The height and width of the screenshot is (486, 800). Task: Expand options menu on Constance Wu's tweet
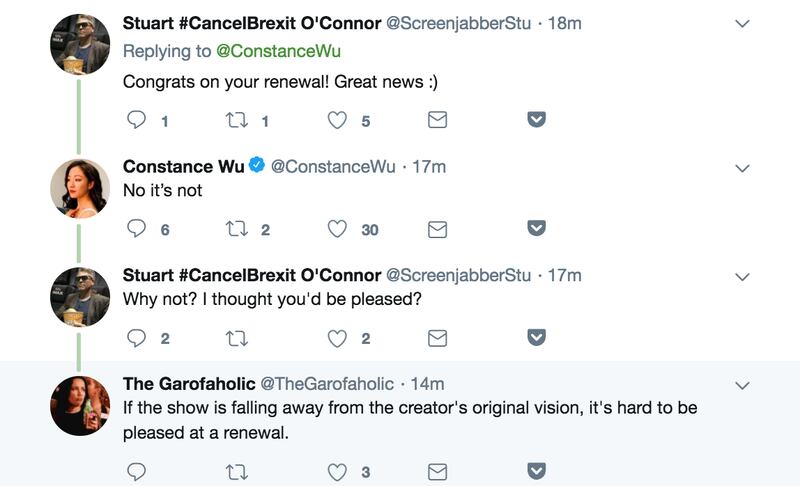click(x=742, y=168)
